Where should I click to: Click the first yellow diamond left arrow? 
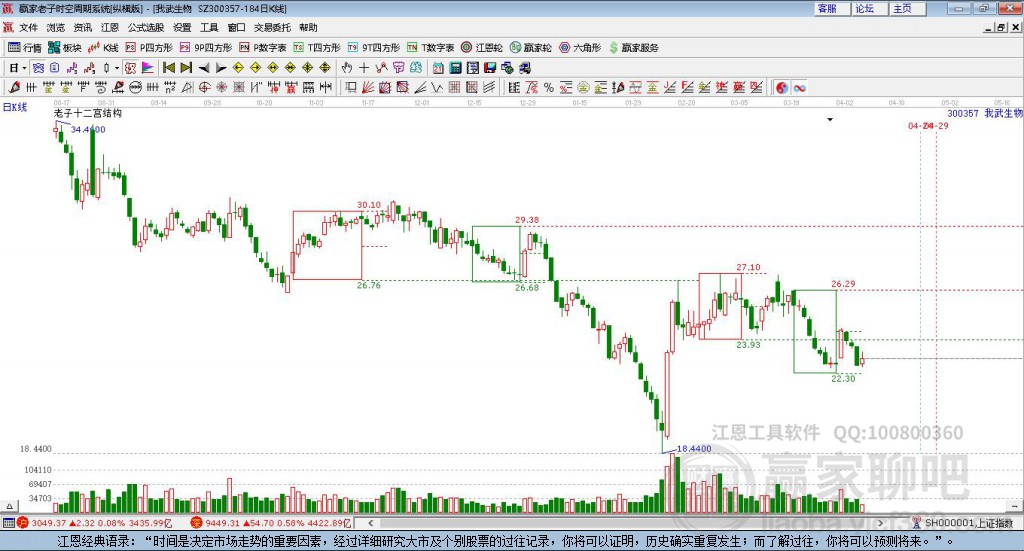238,67
